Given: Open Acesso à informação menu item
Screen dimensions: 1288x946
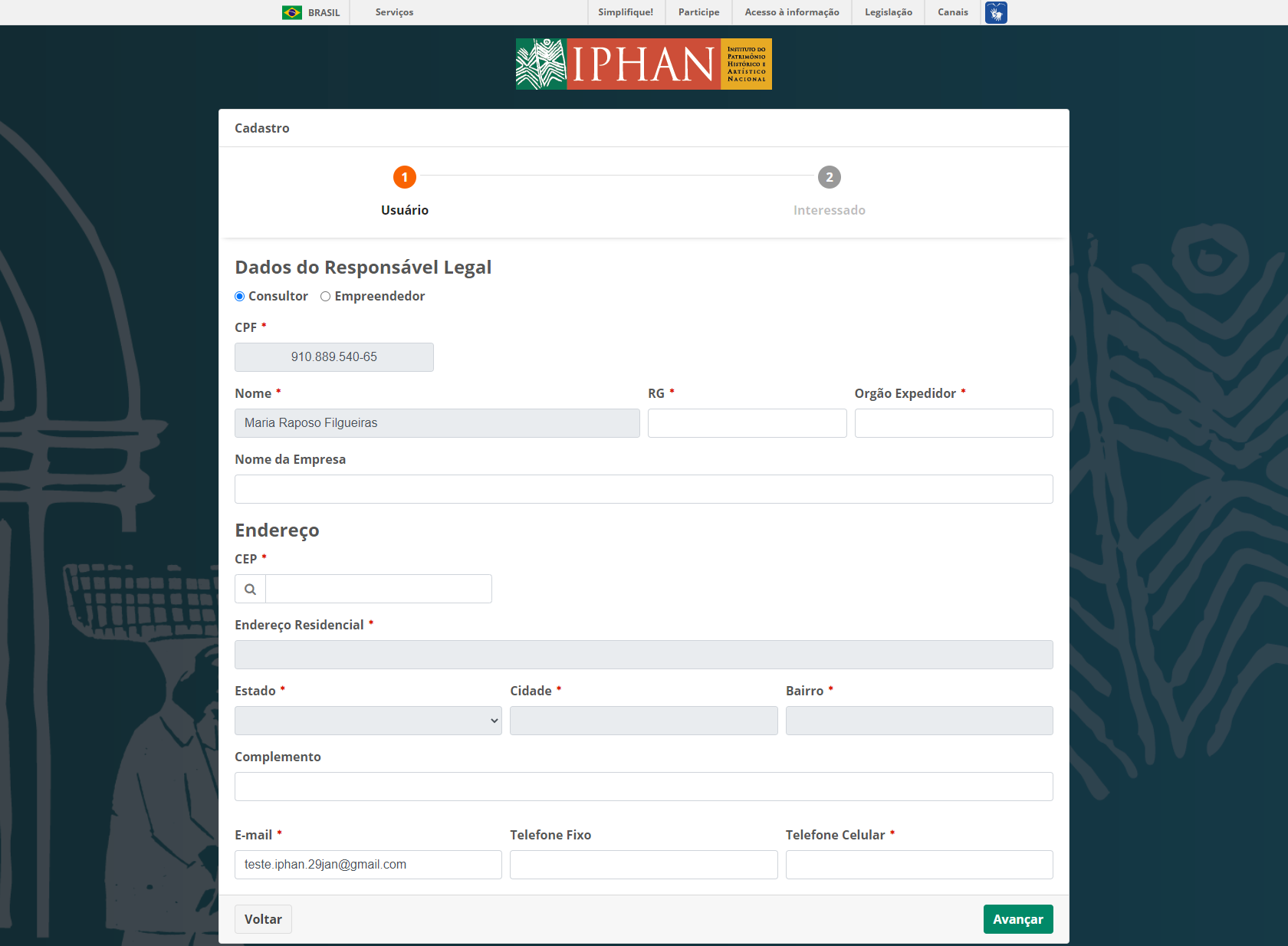Looking at the screenshot, I should pyautogui.click(x=792, y=12).
